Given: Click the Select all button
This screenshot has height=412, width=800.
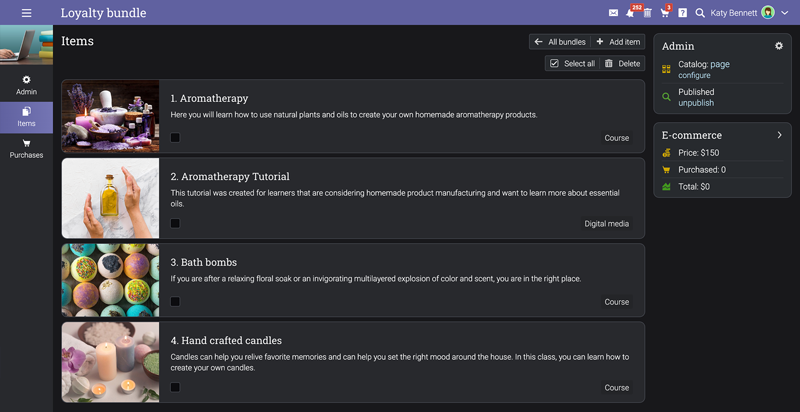Looking at the screenshot, I should click(x=572, y=64).
